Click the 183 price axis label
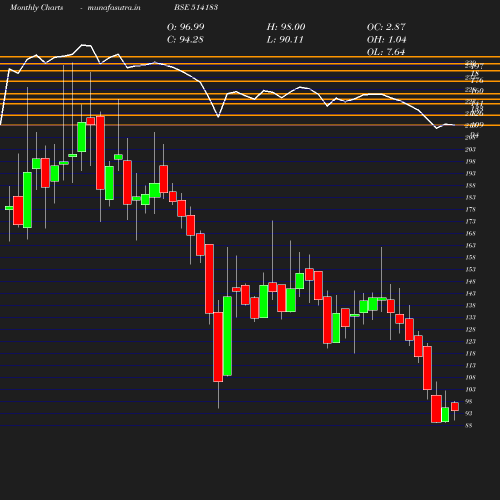The height and width of the screenshot is (500, 500). coord(470,198)
